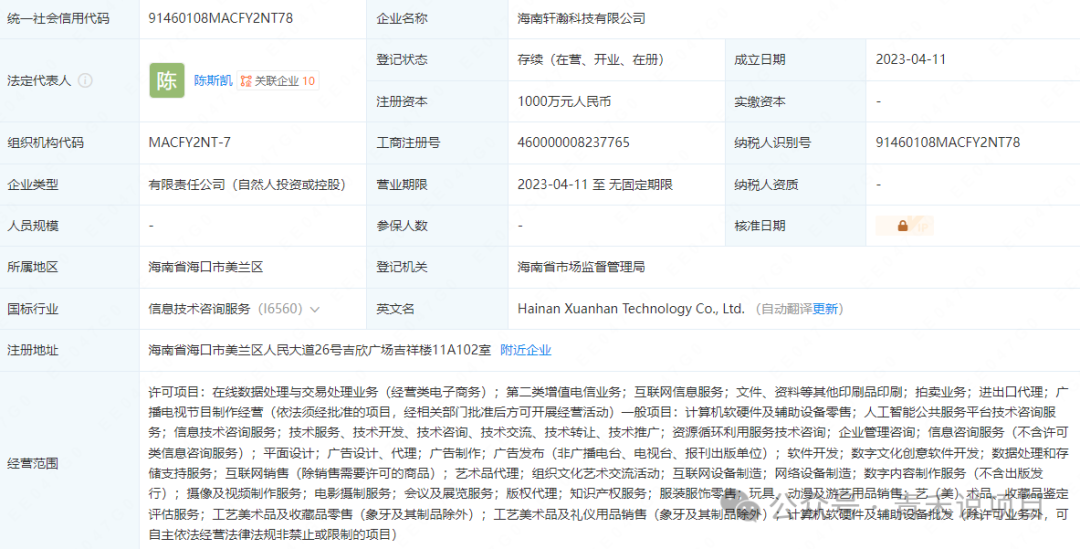Select the registered address ending 吉祥楼11A102室
This screenshot has width=1080, height=549.
click(x=320, y=350)
